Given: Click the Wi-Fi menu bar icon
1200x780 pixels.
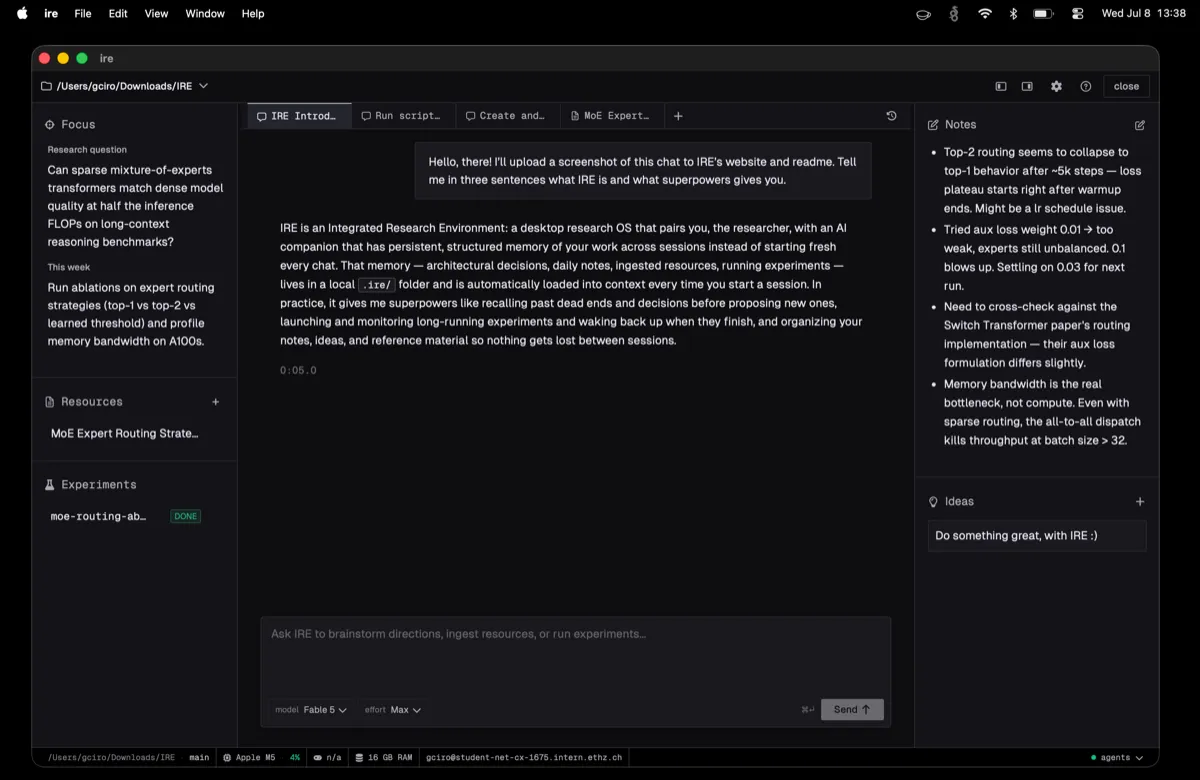Looking at the screenshot, I should tap(985, 14).
